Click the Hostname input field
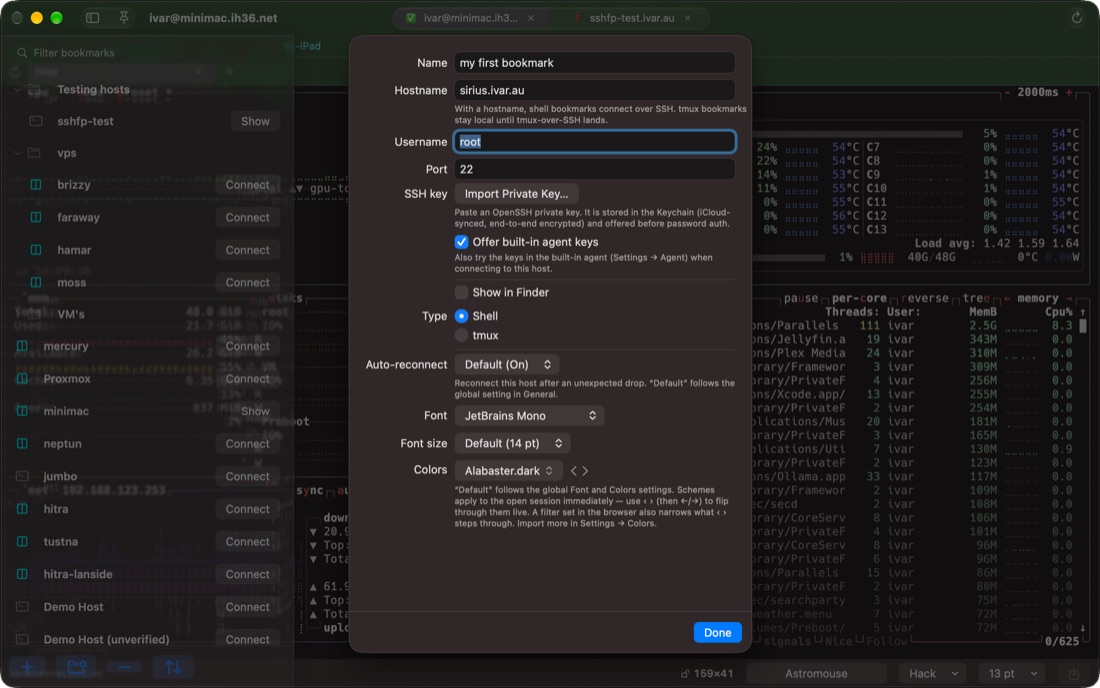This screenshot has height=688, width=1100. click(x=594, y=90)
